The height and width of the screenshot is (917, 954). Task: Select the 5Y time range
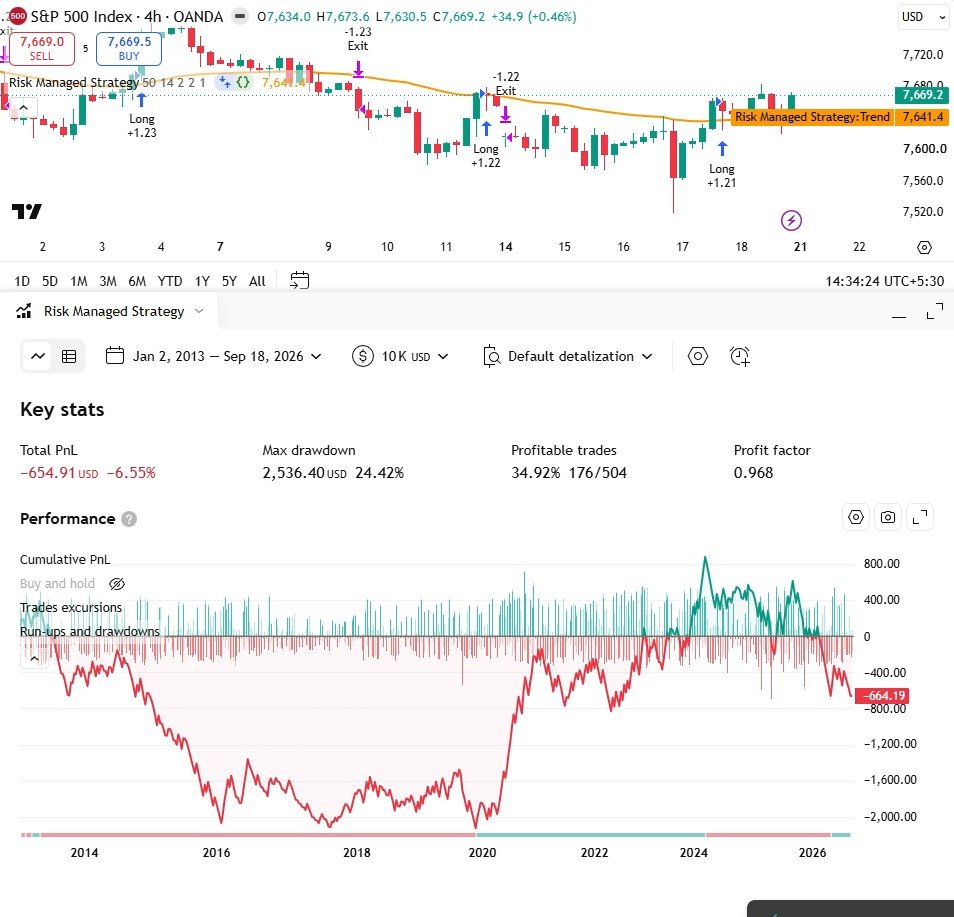coord(229,281)
